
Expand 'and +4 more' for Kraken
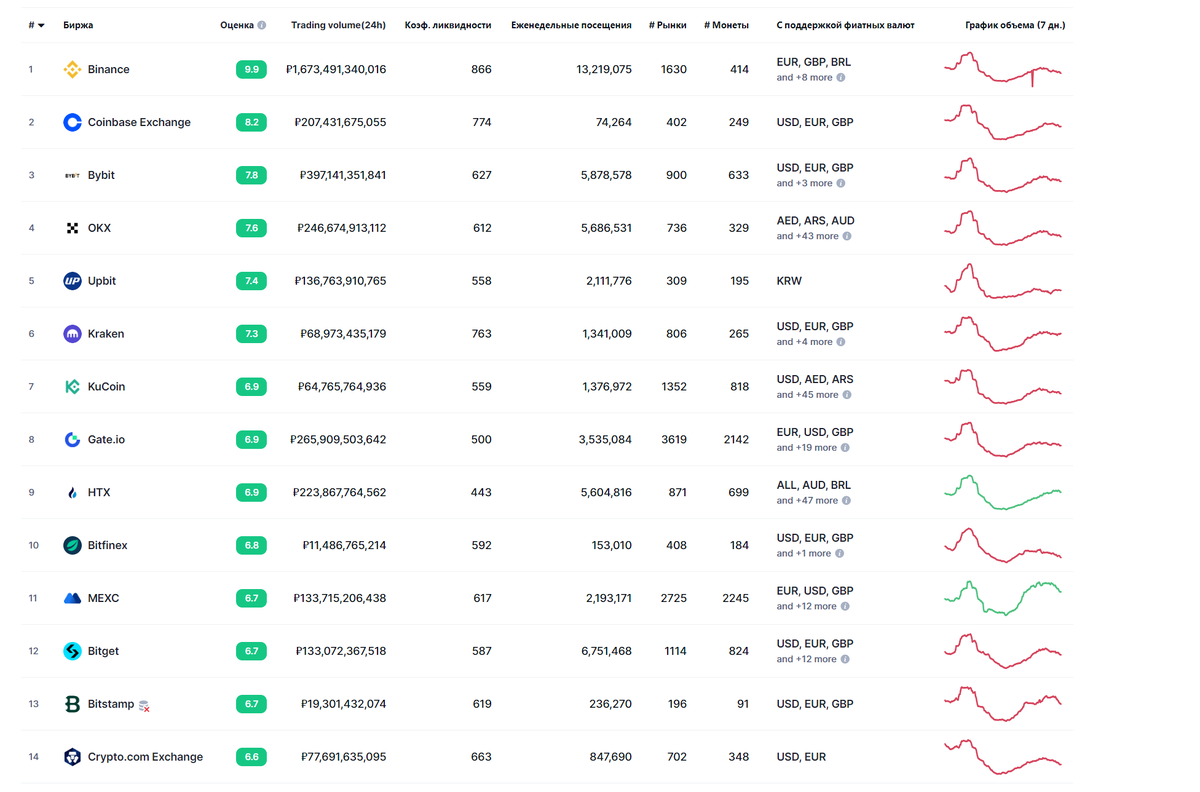(x=804, y=342)
